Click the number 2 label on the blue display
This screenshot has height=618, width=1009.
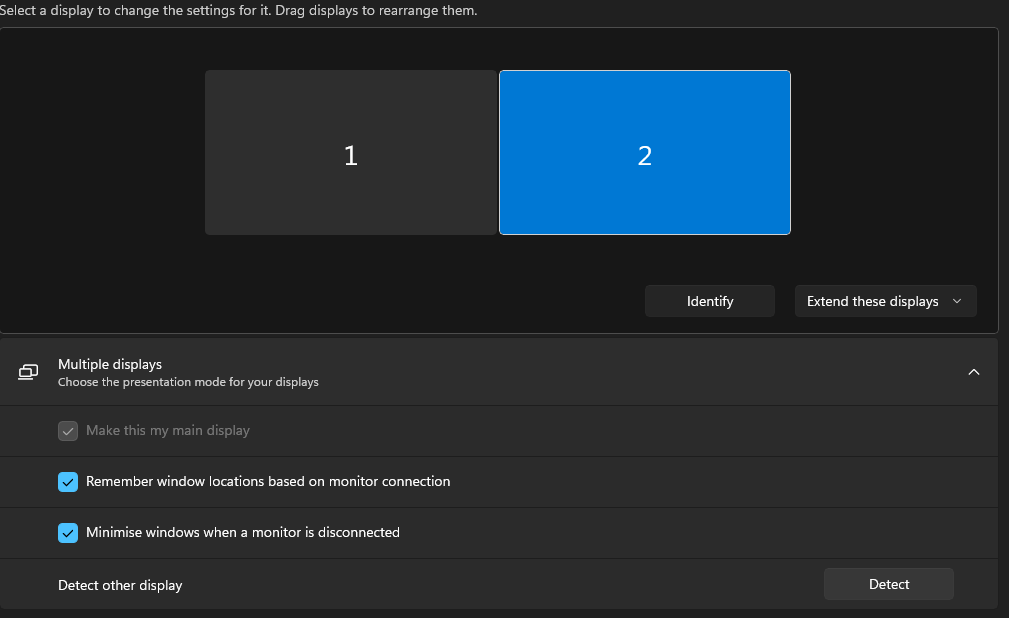coord(644,155)
